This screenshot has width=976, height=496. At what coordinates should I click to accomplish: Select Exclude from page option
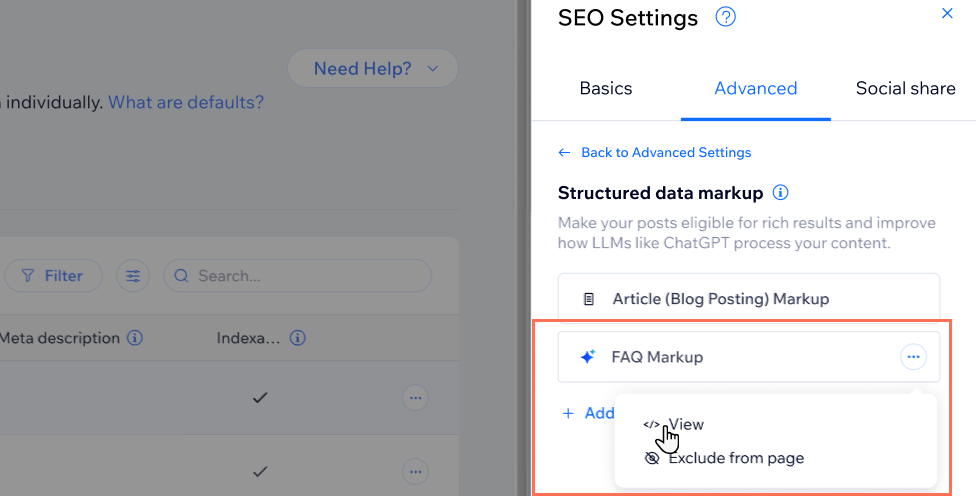(735, 458)
